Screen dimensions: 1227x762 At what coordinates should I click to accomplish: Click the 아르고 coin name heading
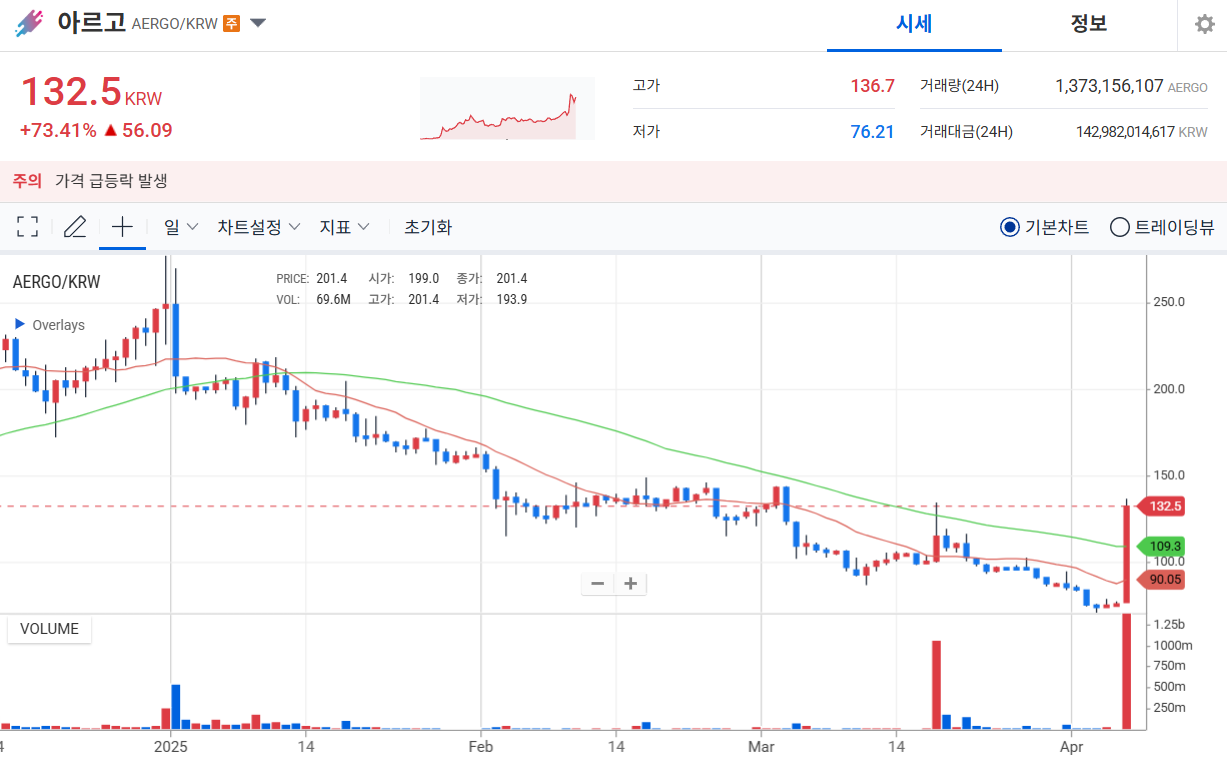[91, 22]
